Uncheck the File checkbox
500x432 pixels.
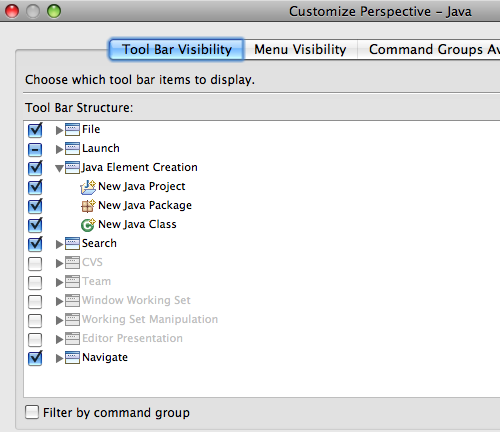tap(35, 130)
